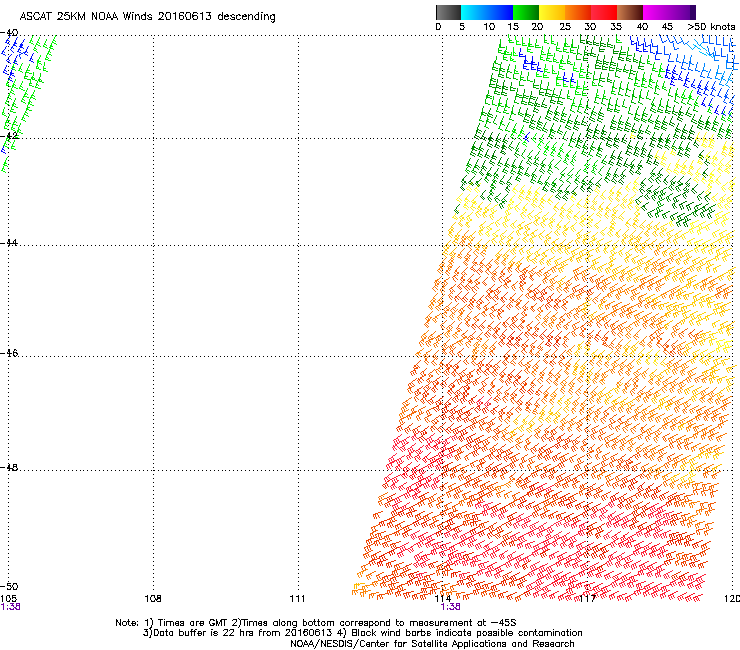740x650 pixels.
Task: Click the latitude label '-50'
Action: [9, 586]
